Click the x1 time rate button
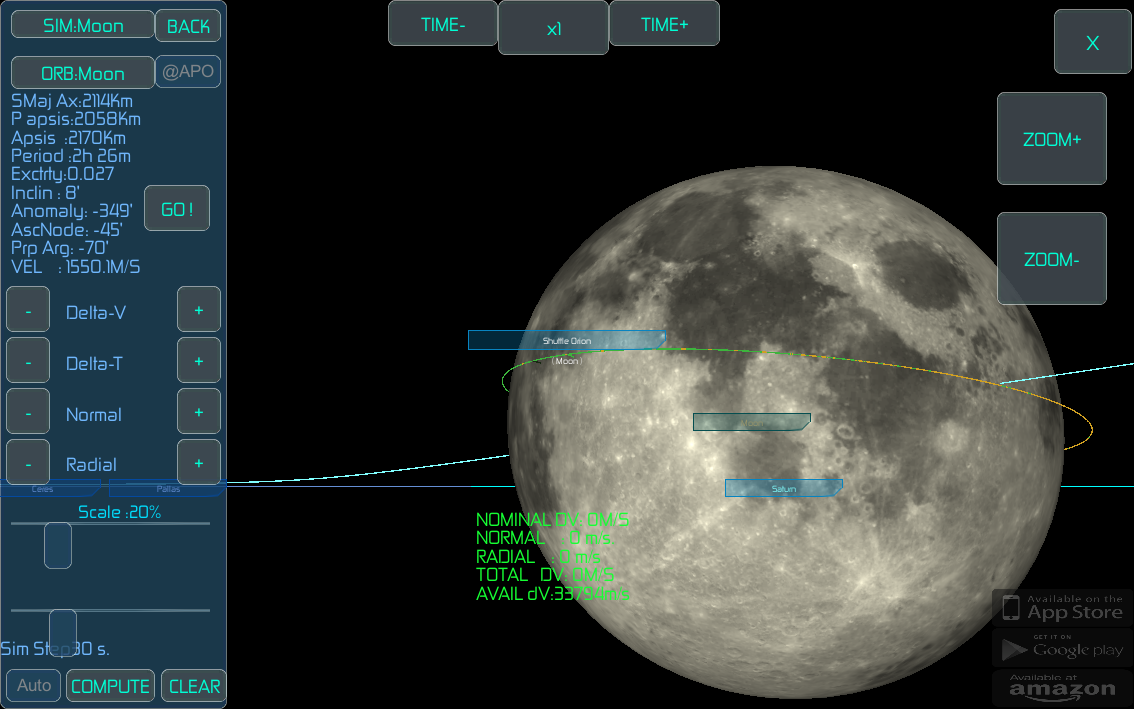 point(553,27)
